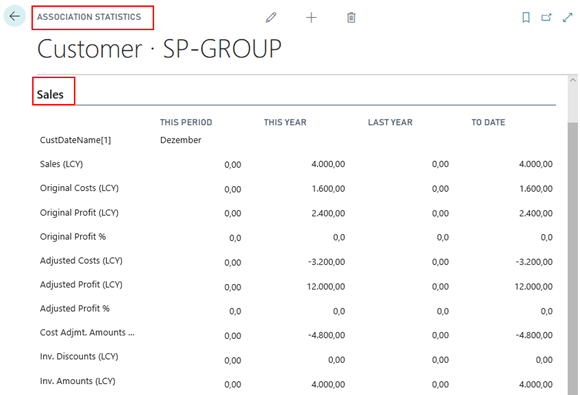The image size is (580, 395).
Task: Click the Customer · SP-GROUP page title
Action: (159, 49)
